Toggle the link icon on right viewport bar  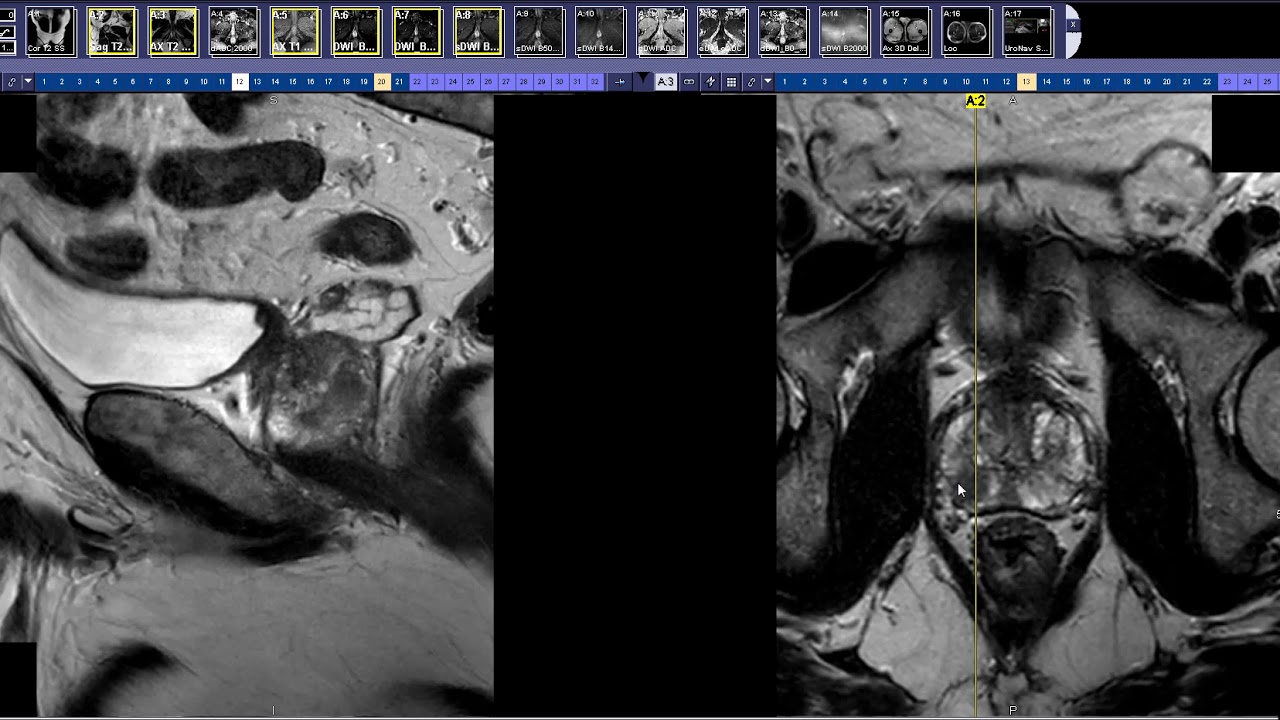pos(751,82)
